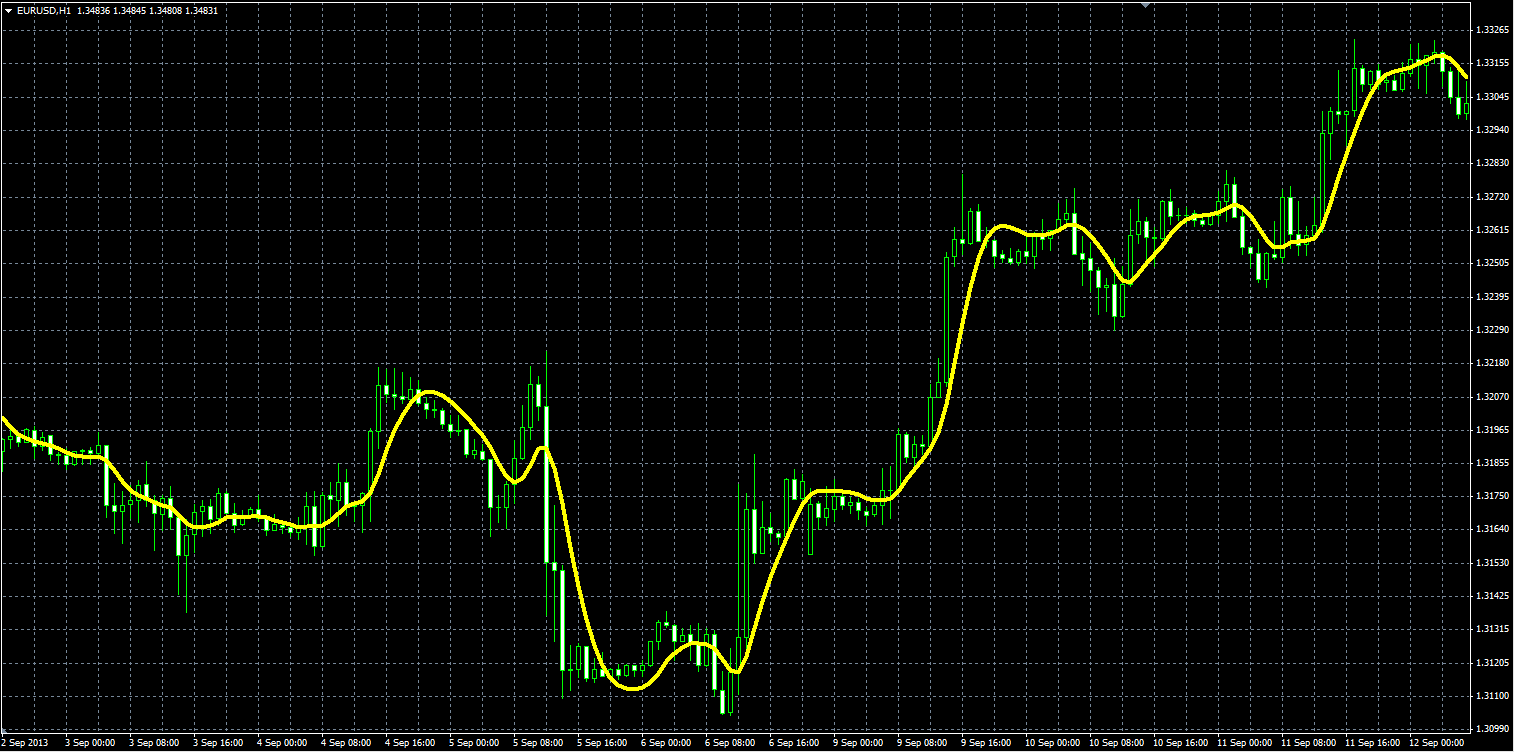The image size is (1515, 752).
Task: Click the 4 Sep 00:00 time label
Action: [281, 743]
